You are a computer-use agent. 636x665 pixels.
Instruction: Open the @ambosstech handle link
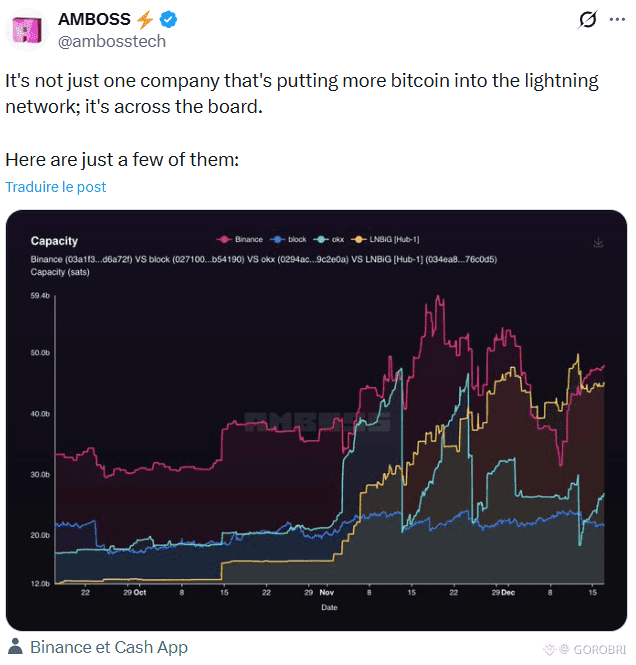point(112,42)
